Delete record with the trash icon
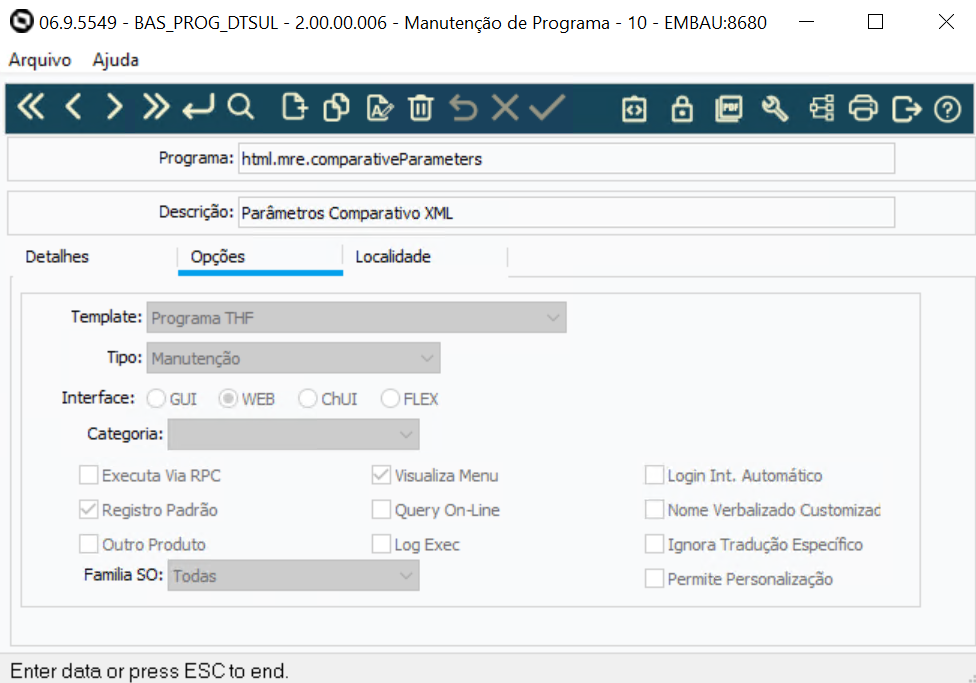Screen dimensions: 976x683 tap(421, 108)
